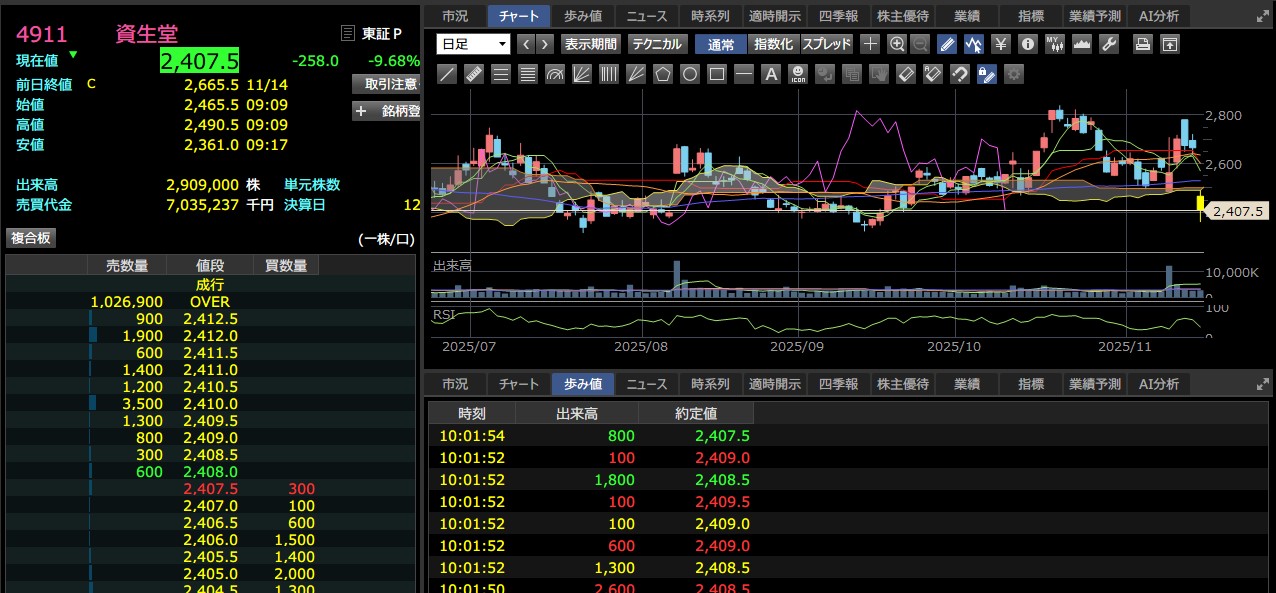
Task: Click the + 銘柄登 register stock button
Action: pyautogui.click(x=386, y=111)
